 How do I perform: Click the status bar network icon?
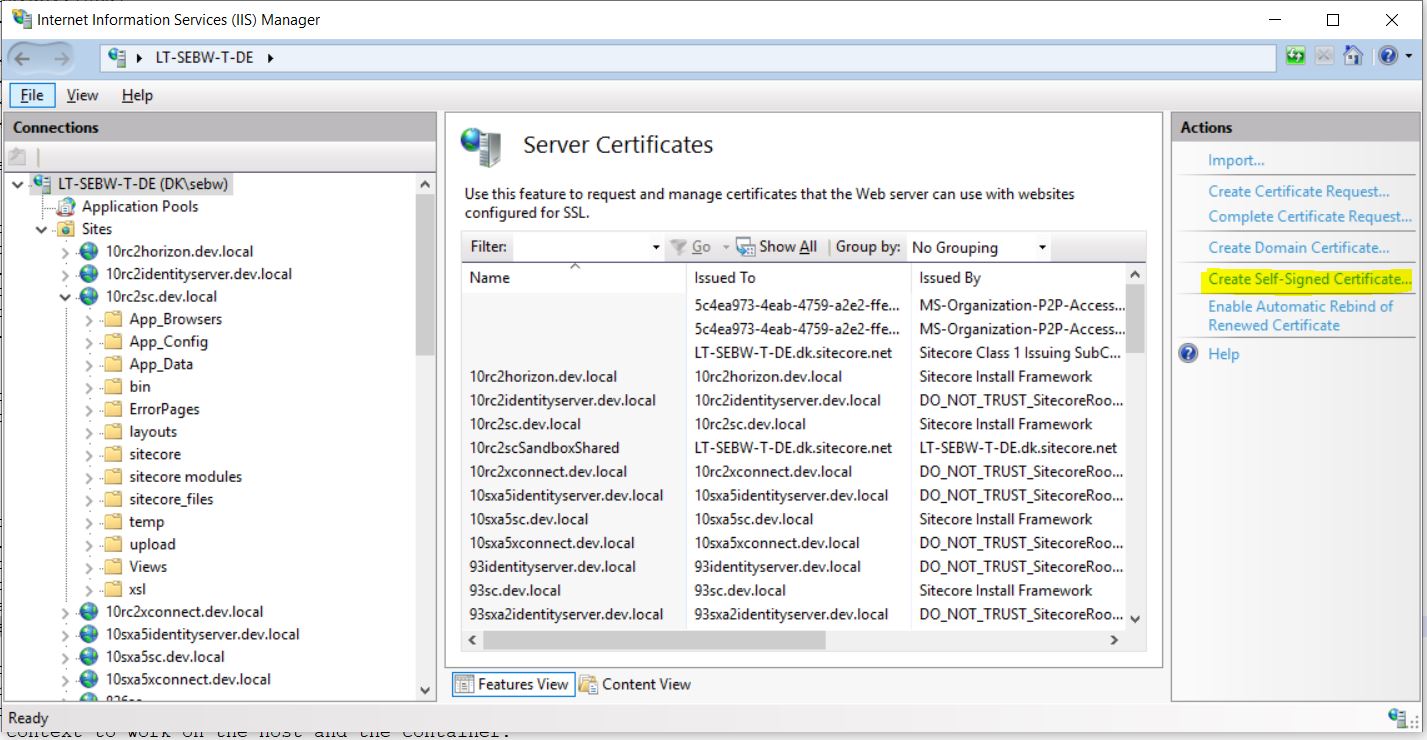[x=1400, y=717]
